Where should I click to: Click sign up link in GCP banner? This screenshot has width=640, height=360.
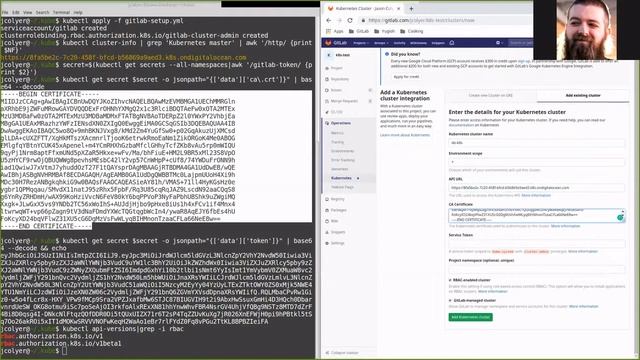(524, 61)
